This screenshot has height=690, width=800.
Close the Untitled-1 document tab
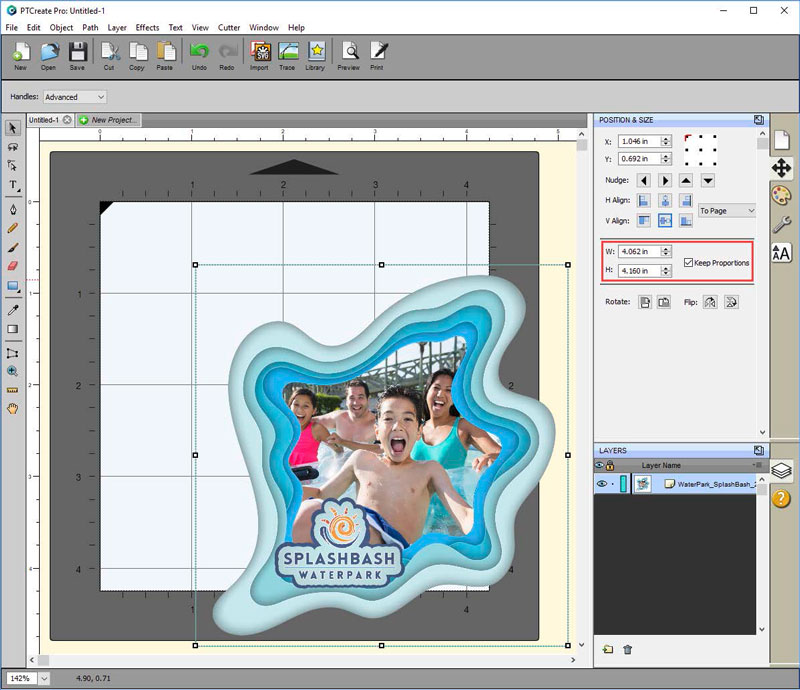point(67,120)
